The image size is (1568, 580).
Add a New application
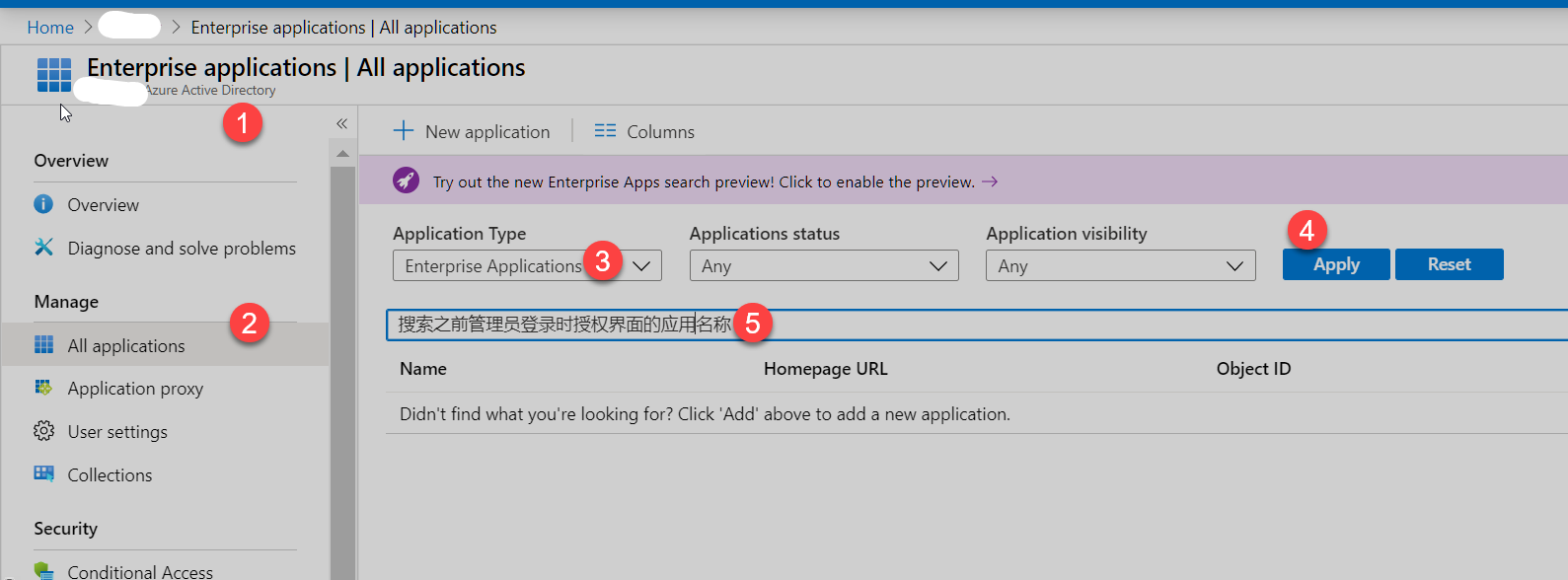point(473,131)
